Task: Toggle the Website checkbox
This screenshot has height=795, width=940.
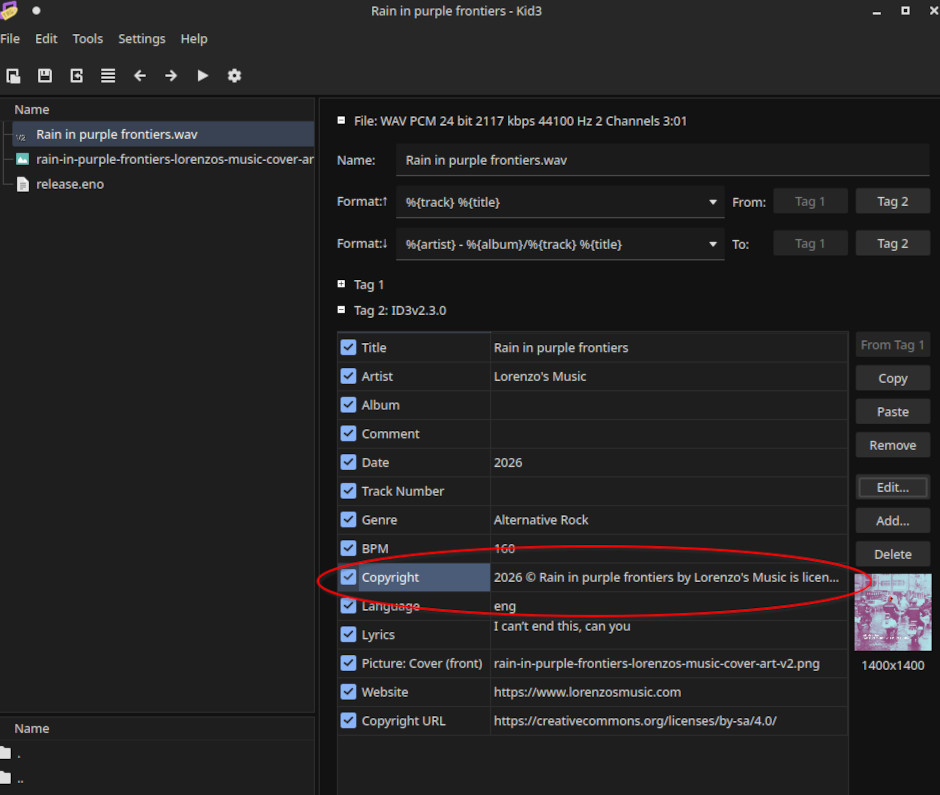Action: coord(348,692)
